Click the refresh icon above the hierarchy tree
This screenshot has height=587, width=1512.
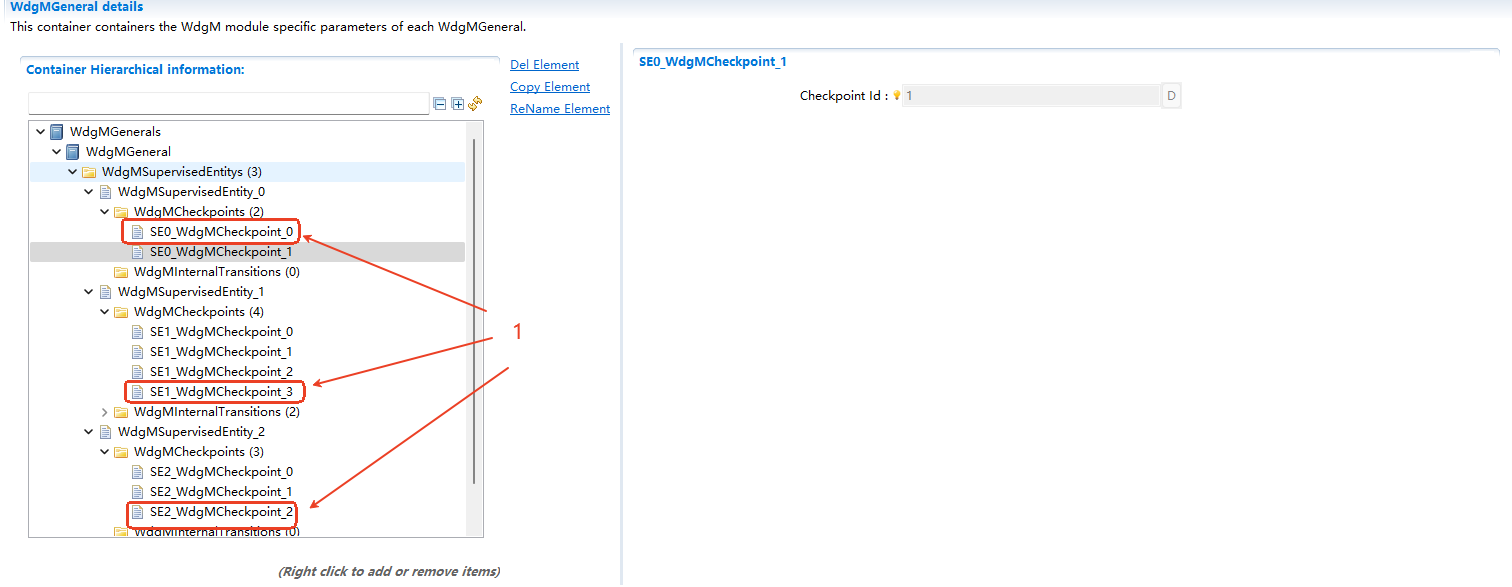tap(475, 102)
